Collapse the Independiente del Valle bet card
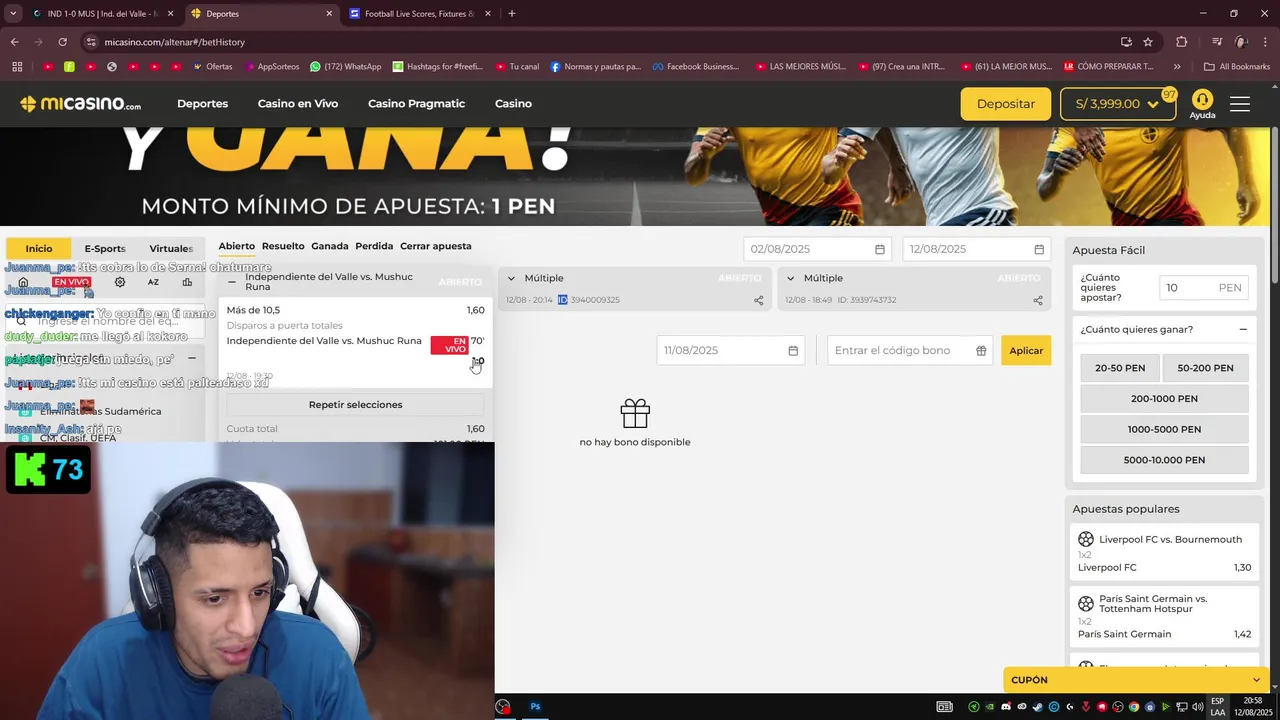Screen dimensions: 1280x720 click(x=232, y=282)
